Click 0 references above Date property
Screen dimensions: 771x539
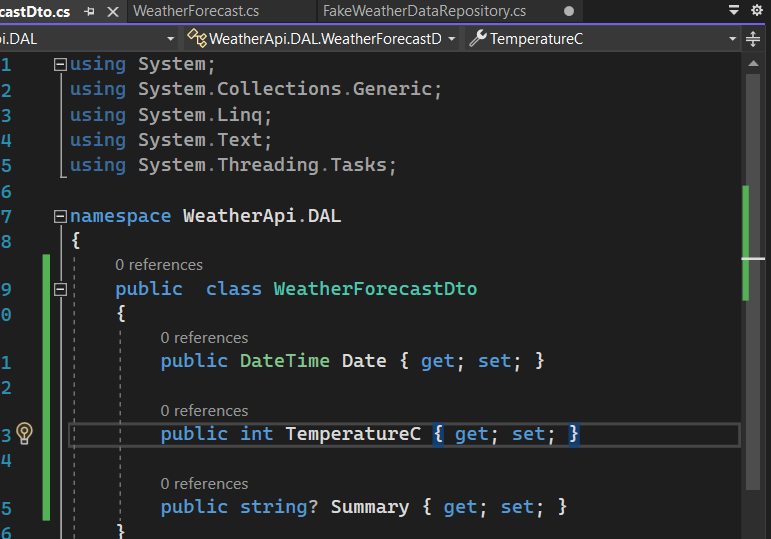(204, 338)
